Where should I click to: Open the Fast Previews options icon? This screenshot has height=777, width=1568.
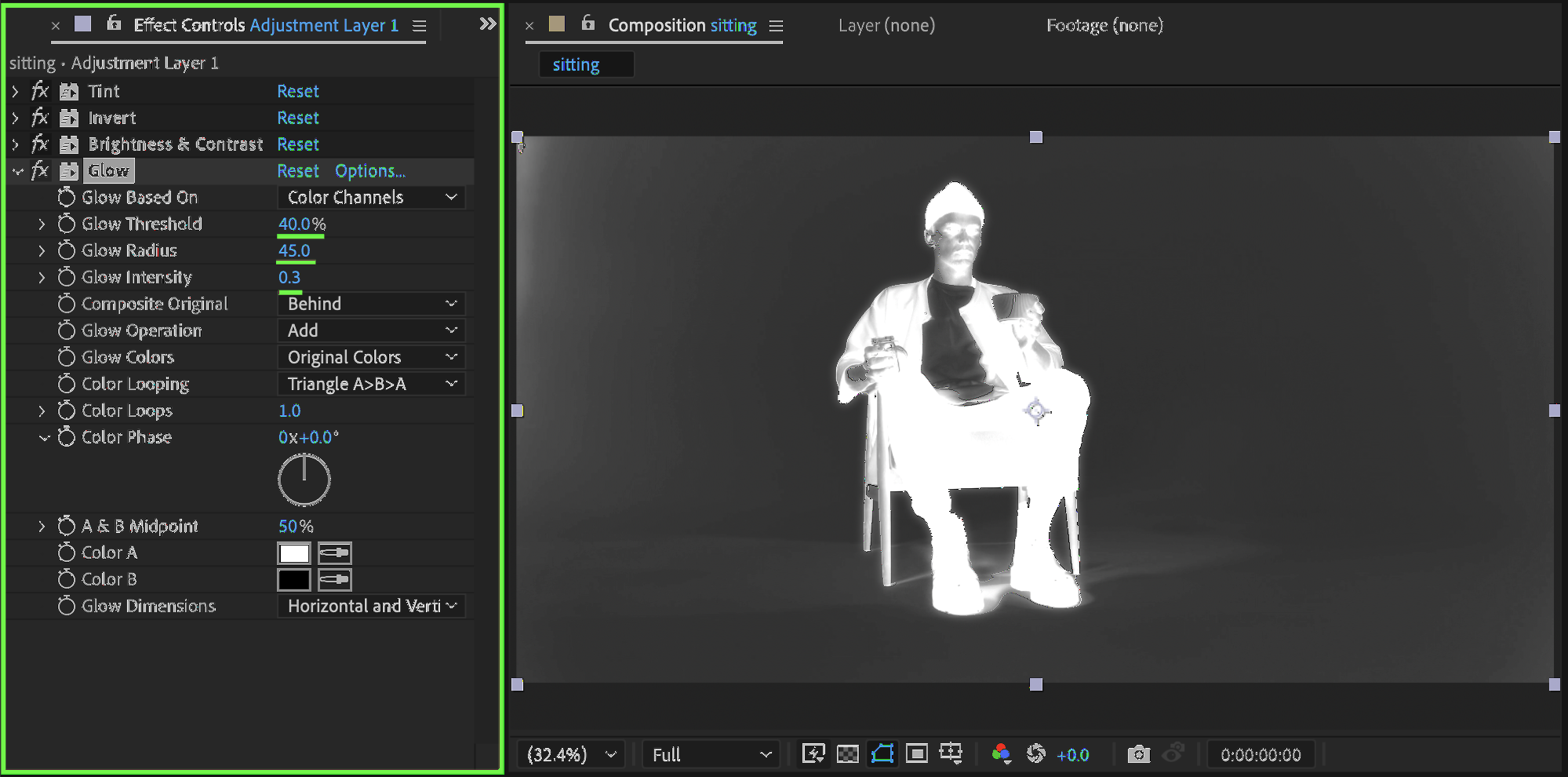tap(813, 754)
